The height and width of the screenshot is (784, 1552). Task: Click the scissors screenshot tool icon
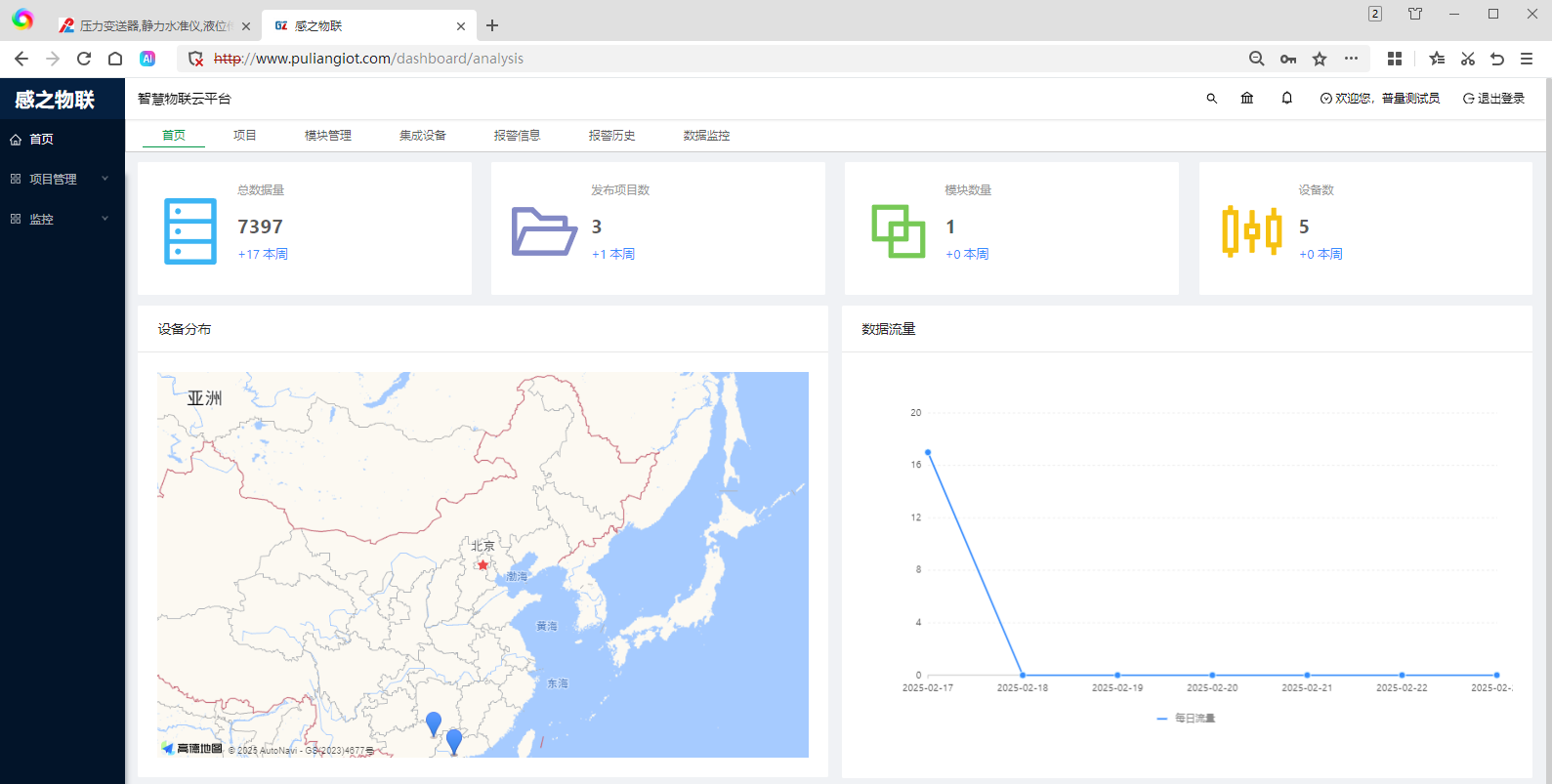pyautogui.click(x=1467, y=59)
